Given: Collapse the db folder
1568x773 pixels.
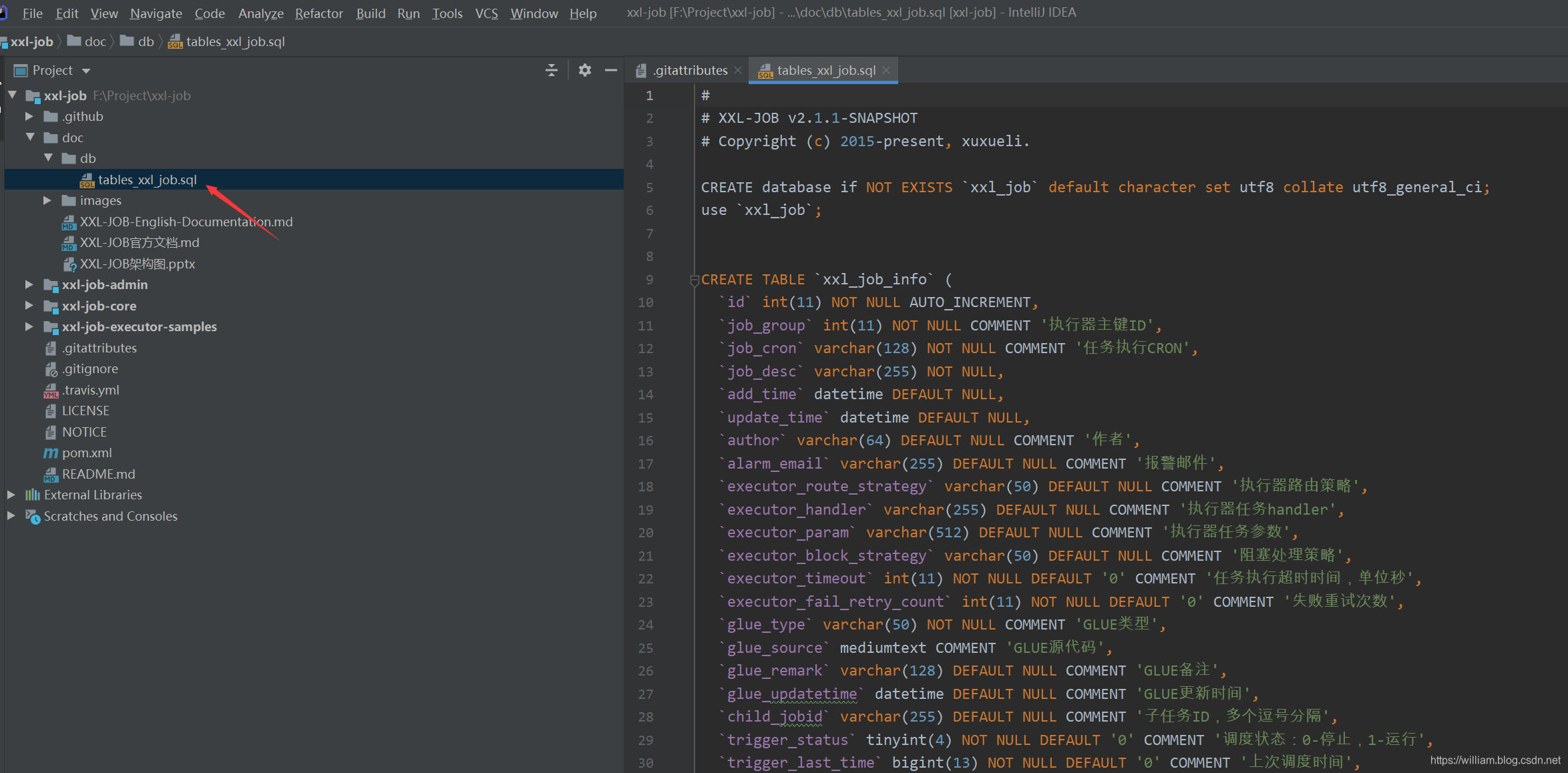Looking at the screenshot, I should [49, 158].
